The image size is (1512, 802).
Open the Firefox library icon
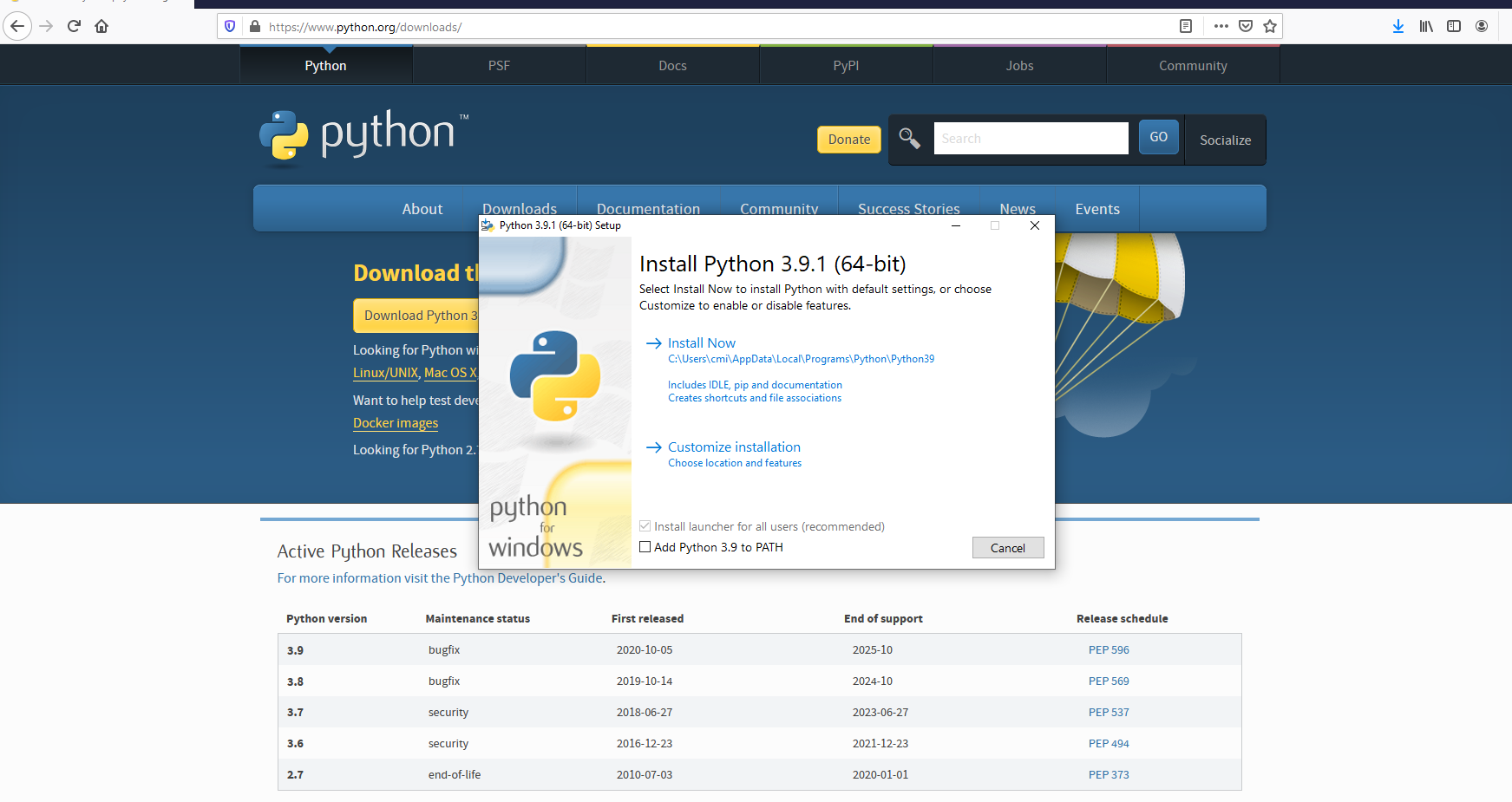(x=1425, y=26)
